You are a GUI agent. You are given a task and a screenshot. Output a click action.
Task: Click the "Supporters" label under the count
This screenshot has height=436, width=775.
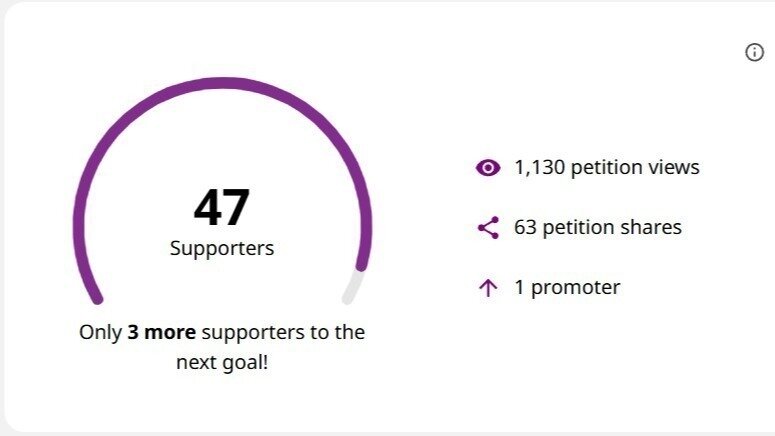(x=222, y=248)
